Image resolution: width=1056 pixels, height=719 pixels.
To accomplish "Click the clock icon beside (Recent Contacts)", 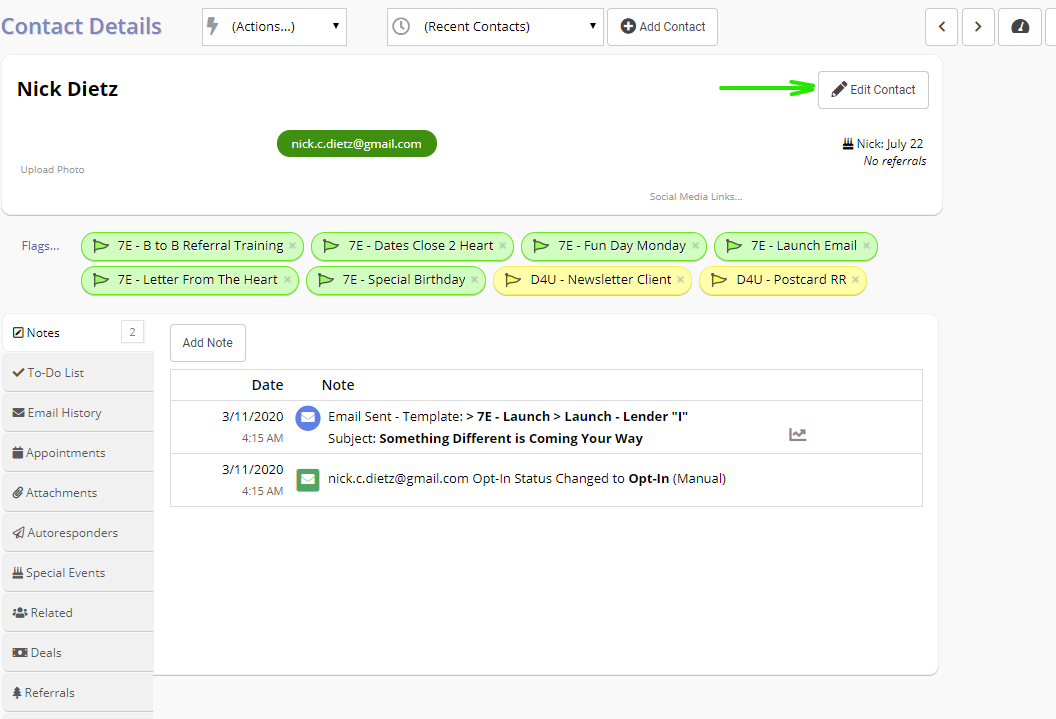I will tap(401, 26).
